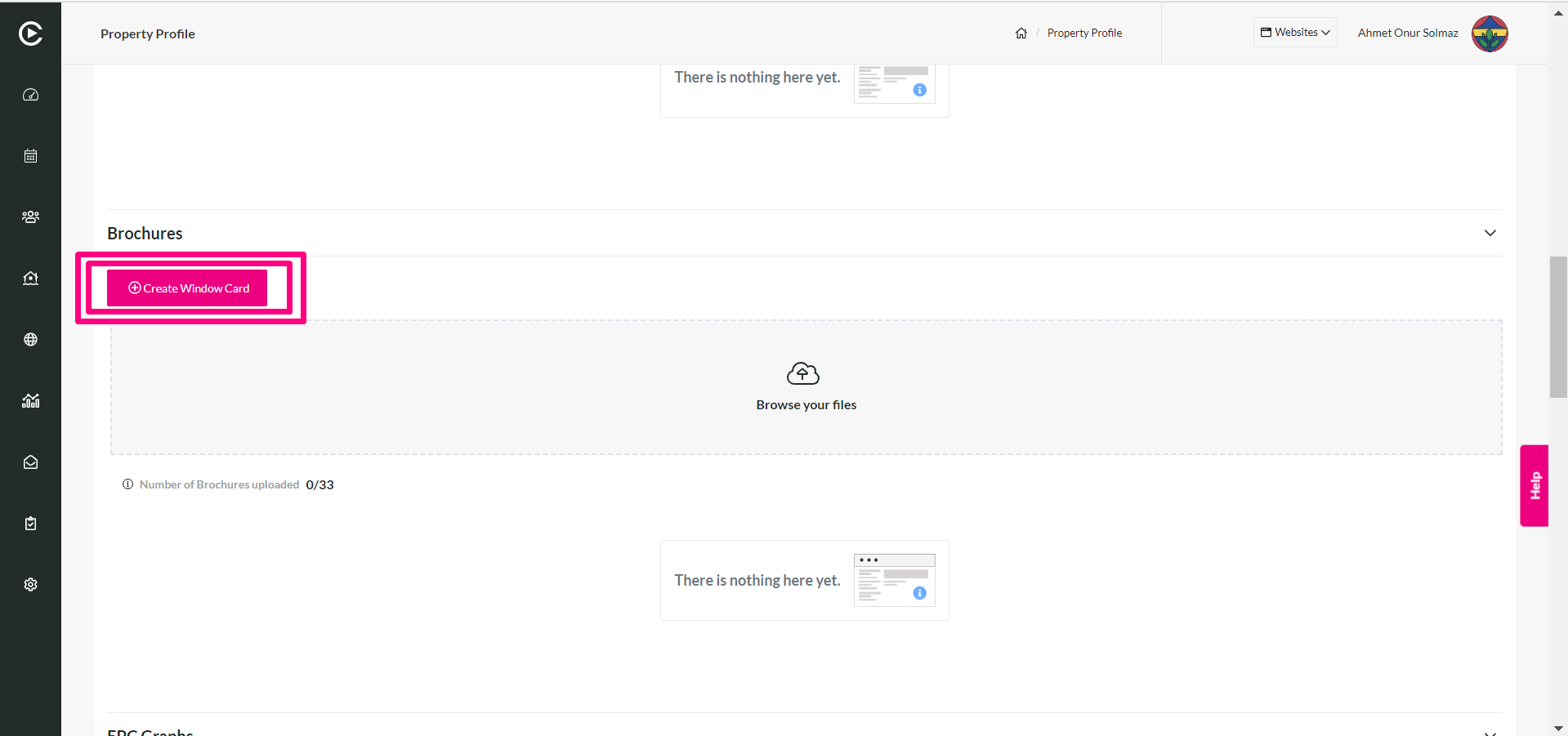Open the analytics chart icon in sidebar

click(x=30, y=401)
